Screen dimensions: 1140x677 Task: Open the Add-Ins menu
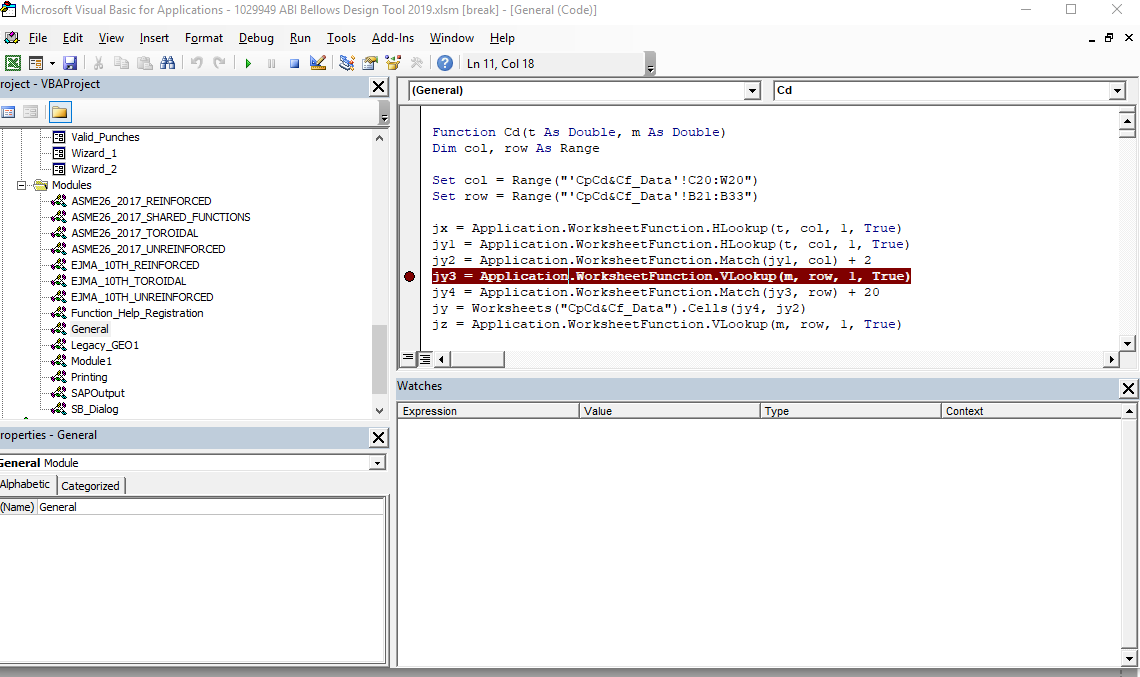pyautogui.click(x=392, y=38)
